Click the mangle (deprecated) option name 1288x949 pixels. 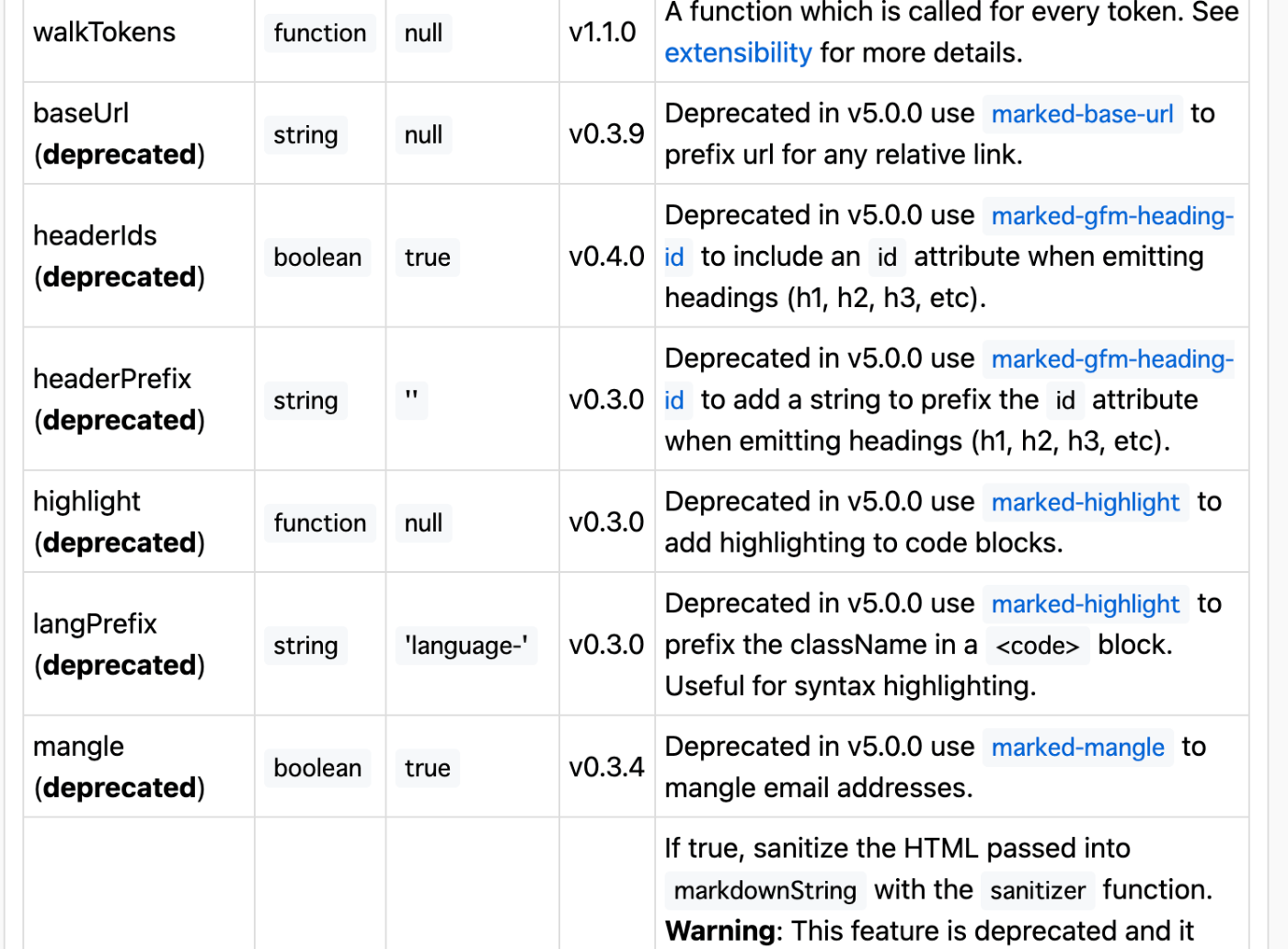point(119,767)
